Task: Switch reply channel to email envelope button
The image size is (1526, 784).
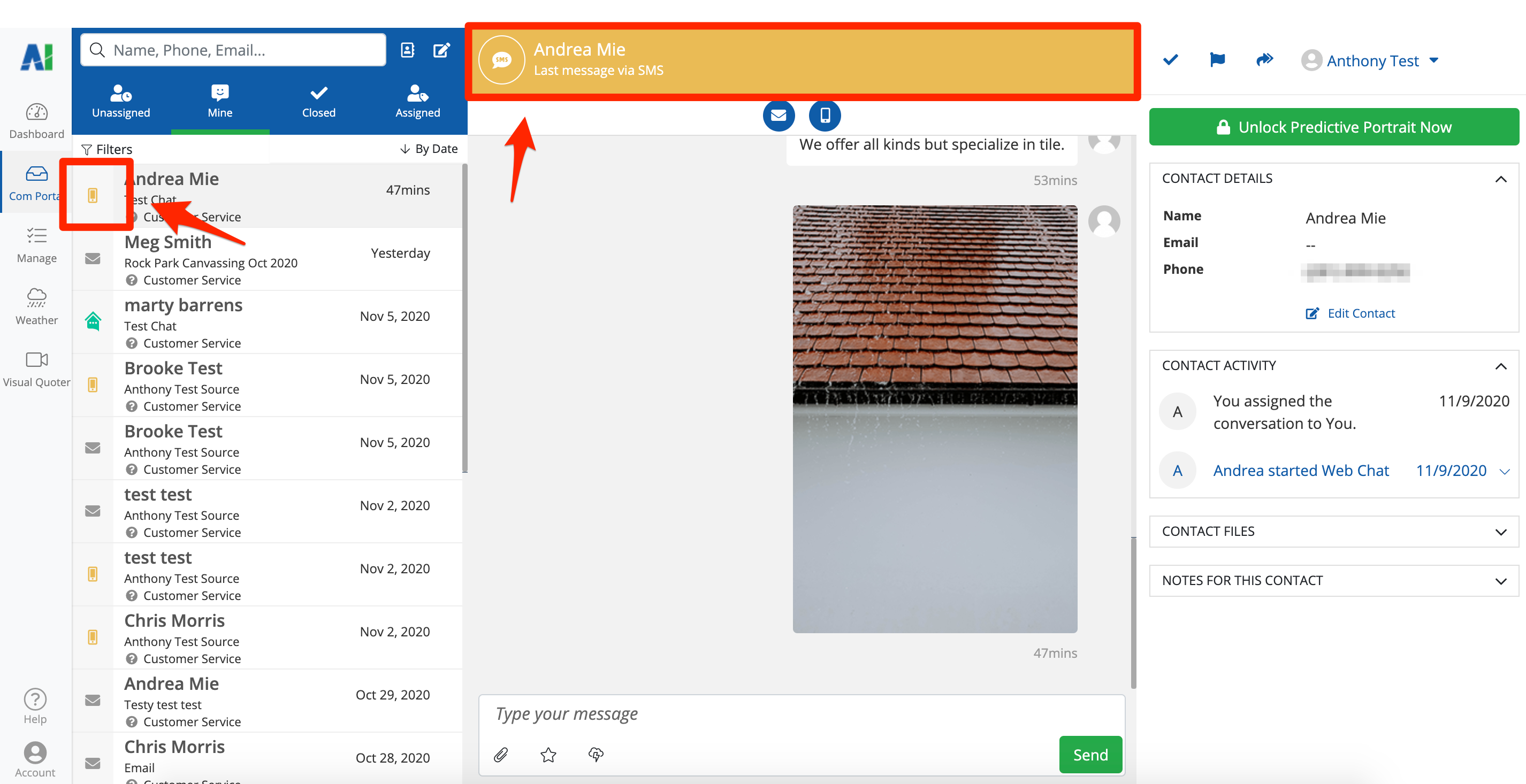Action: pos(779,115)
